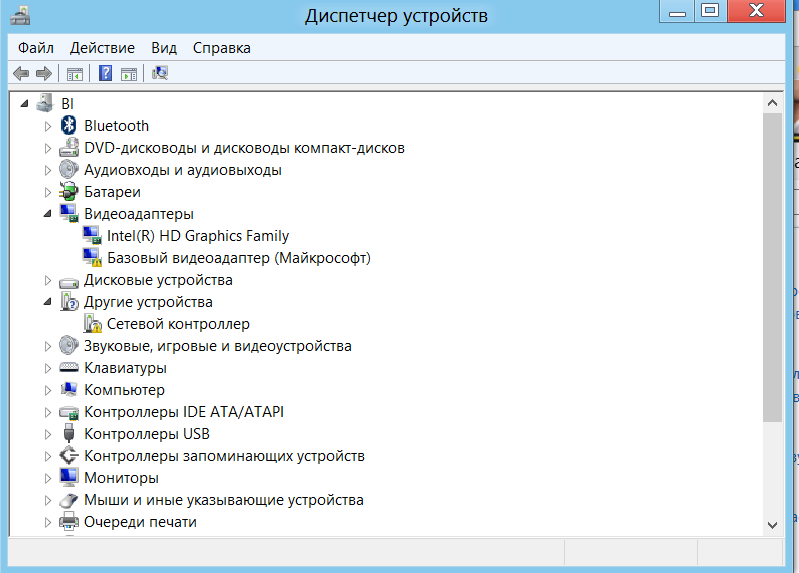Expand the Контроллеры USB category
The image size is (799, 573).
[47, 434]
